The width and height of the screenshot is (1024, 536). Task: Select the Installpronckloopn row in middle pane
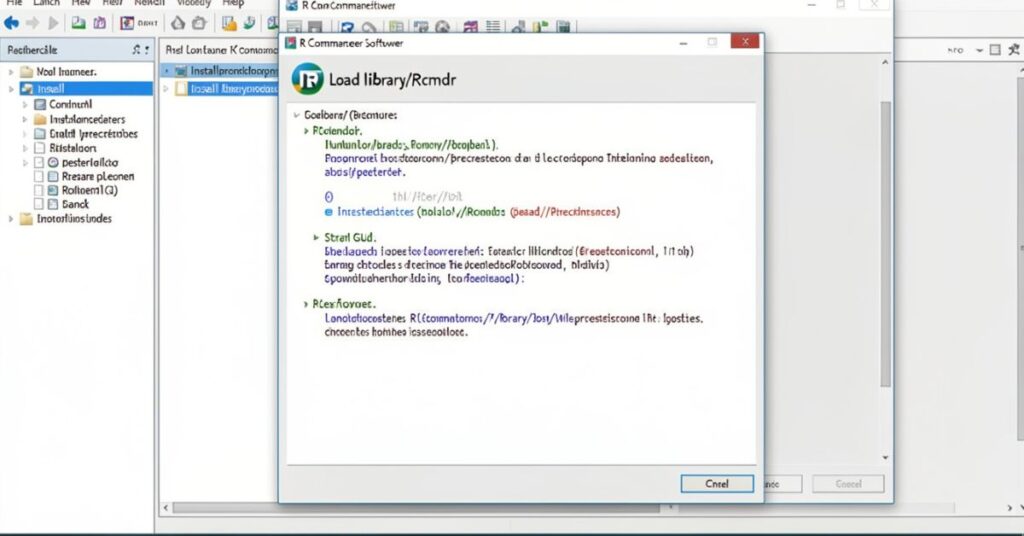pyautogui.click(x=219, y=71)
